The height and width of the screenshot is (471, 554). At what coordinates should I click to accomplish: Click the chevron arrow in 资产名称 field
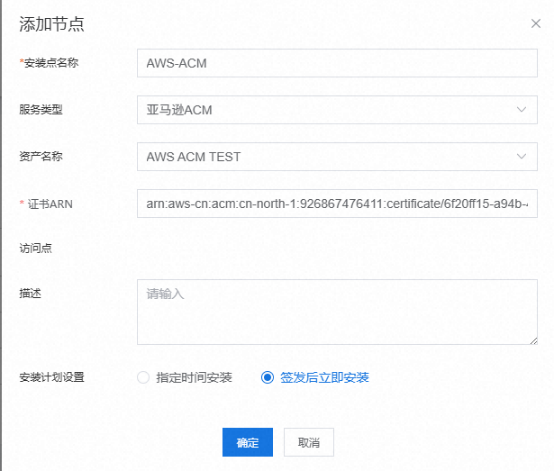521,156
